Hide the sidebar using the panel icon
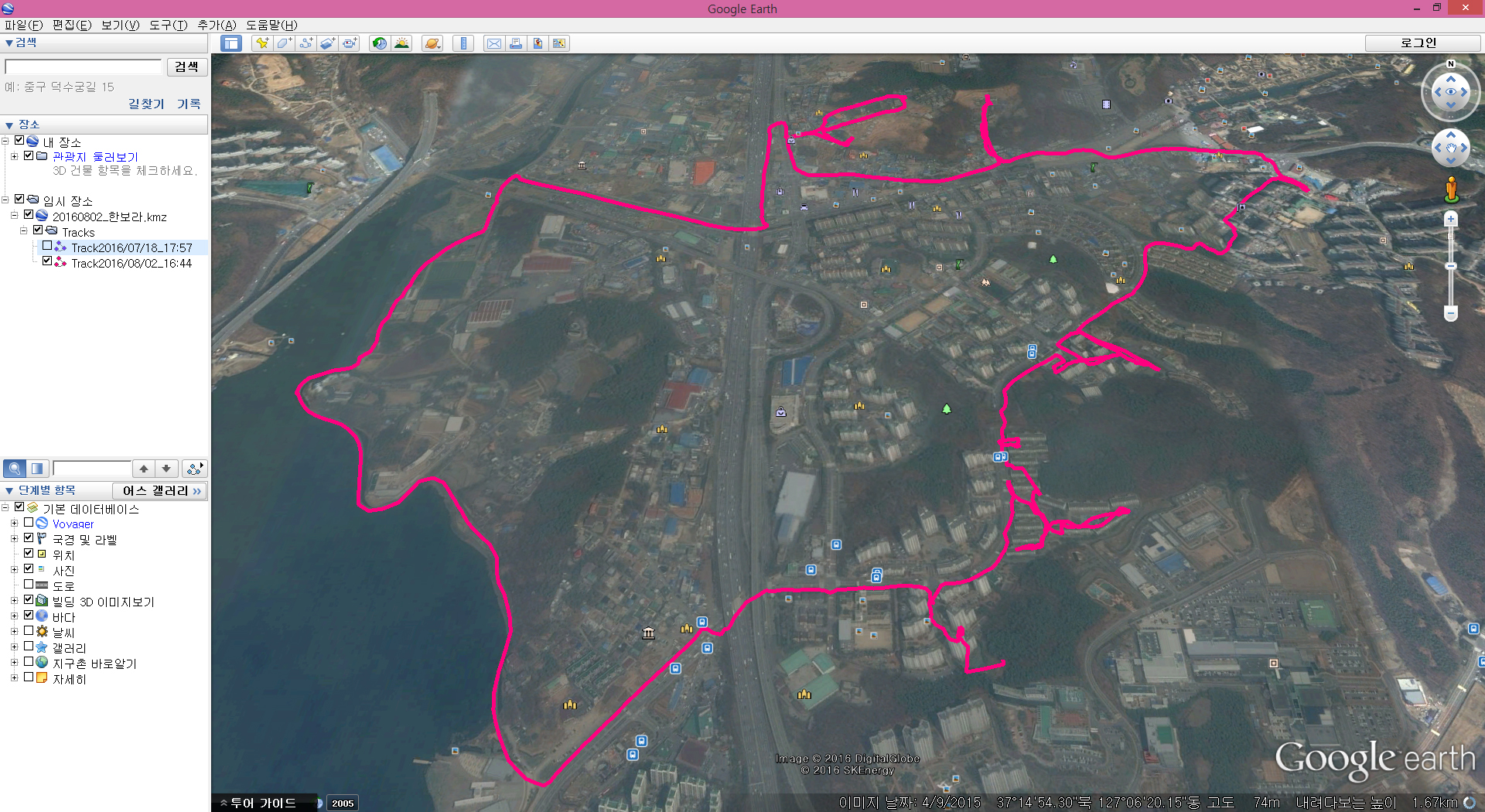The width and height of the screenshot is (1485, 812). (x=230, y=43)
